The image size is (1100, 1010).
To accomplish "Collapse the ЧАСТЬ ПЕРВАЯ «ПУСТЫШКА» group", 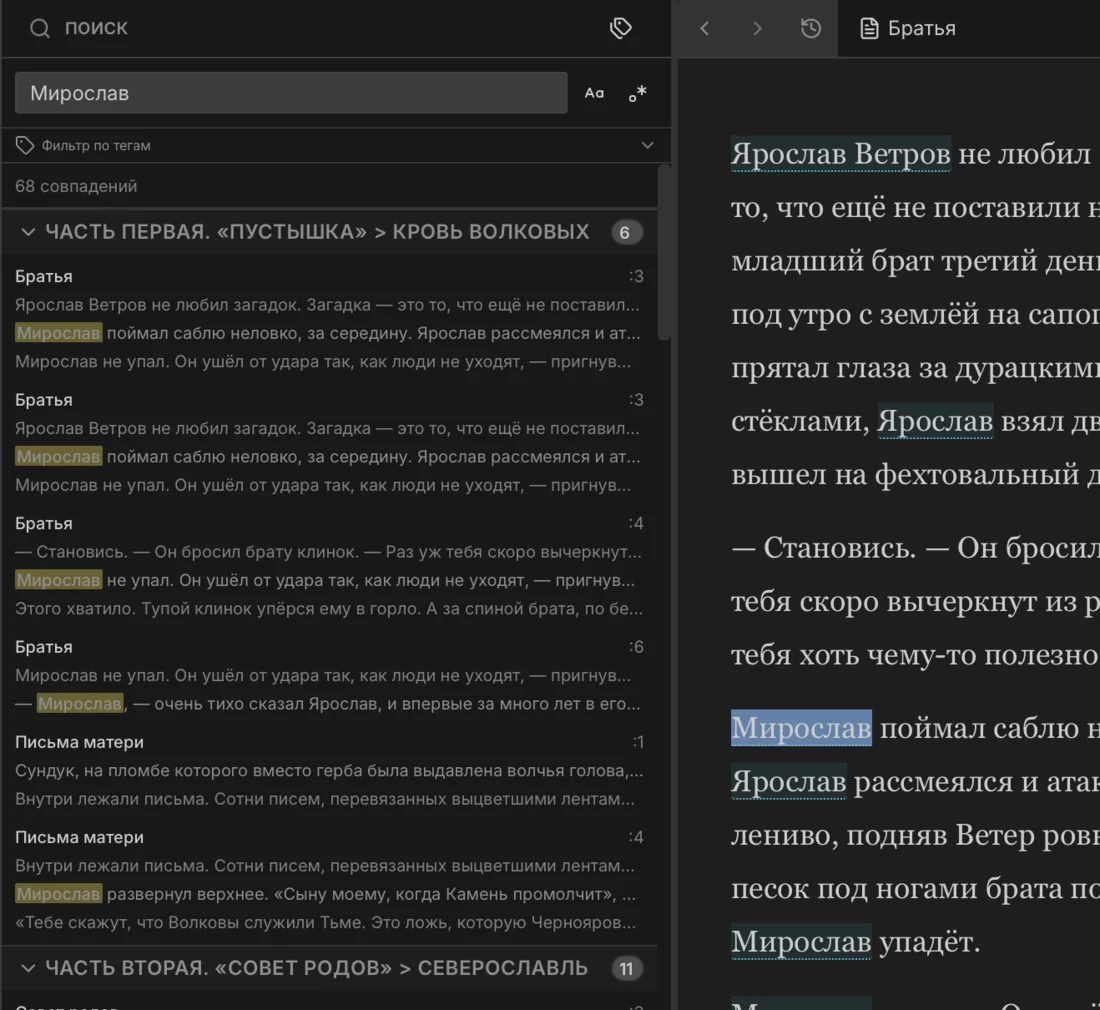I will [x=28, y=231].
